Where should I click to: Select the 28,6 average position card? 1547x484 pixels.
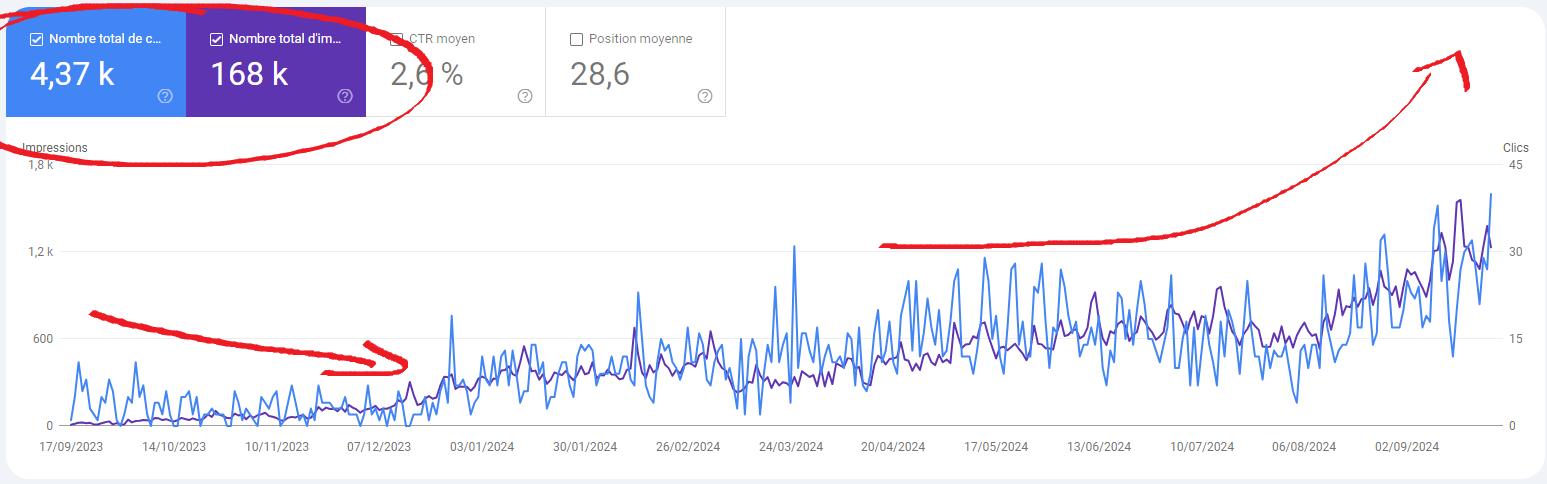click(x=636, y=62)
